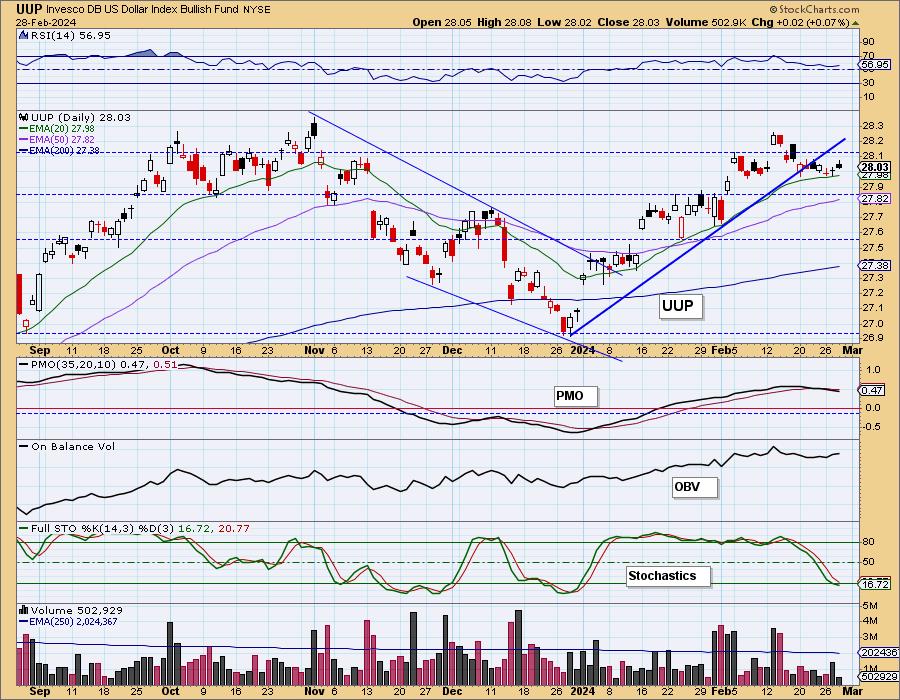Click the RSI(14) 56.95 legend label
This screenshot has width=900, height=700.
(70, 35)
